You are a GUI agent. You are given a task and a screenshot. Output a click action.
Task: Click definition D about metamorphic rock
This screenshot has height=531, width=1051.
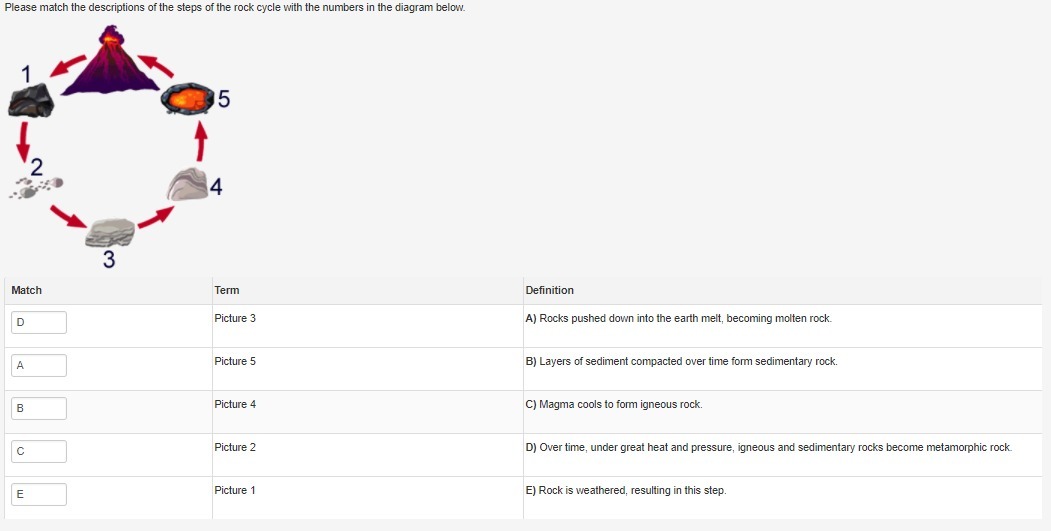click(x=768, y=447)
